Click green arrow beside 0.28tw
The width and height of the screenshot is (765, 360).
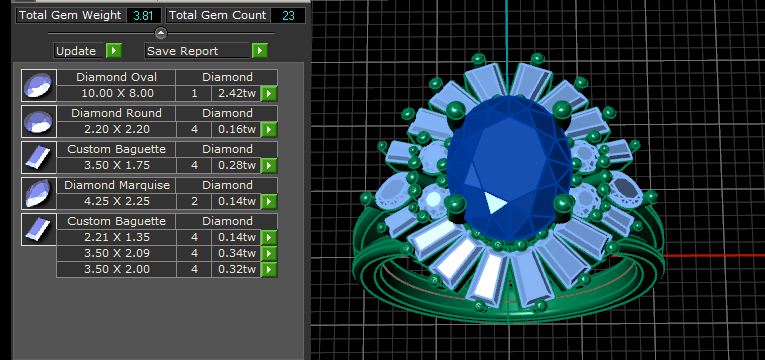[x=269, y=166]
